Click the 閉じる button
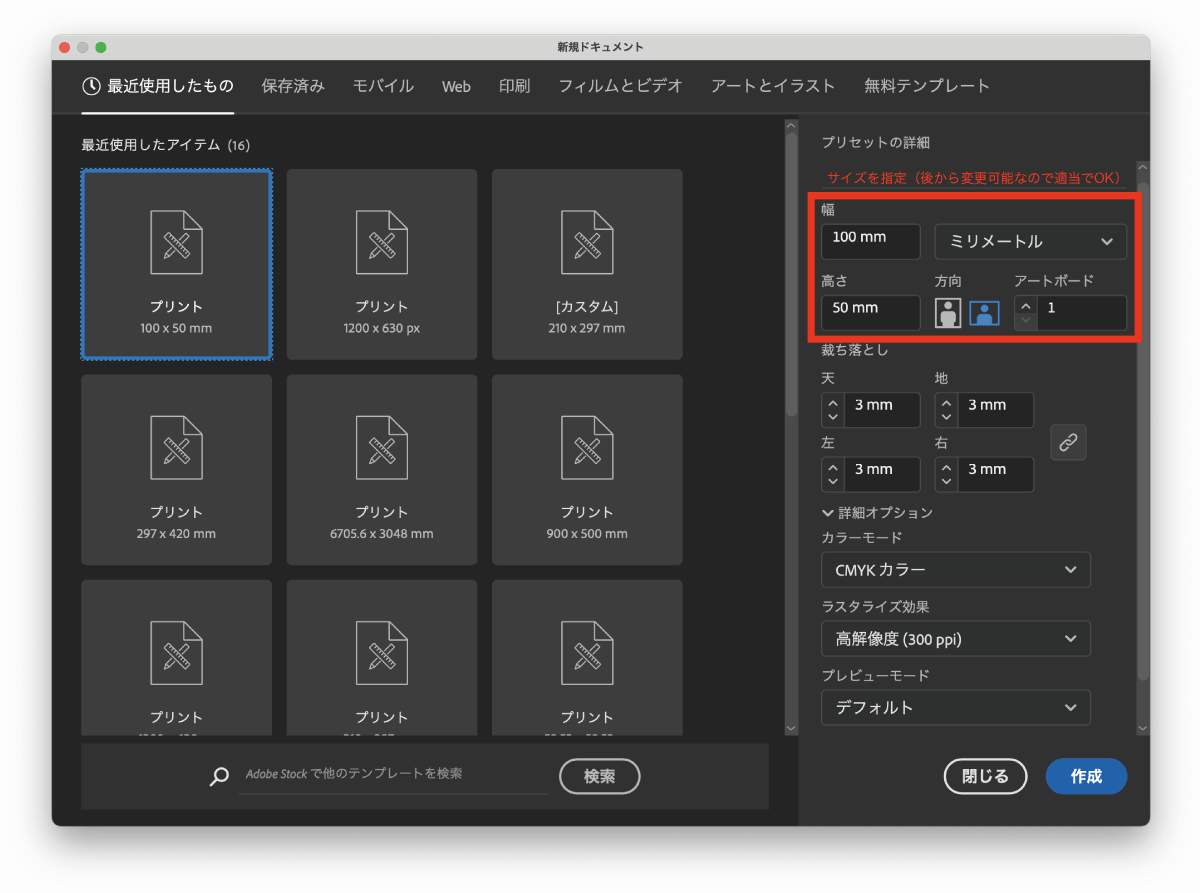1200x893 pixels. point(985,776)
